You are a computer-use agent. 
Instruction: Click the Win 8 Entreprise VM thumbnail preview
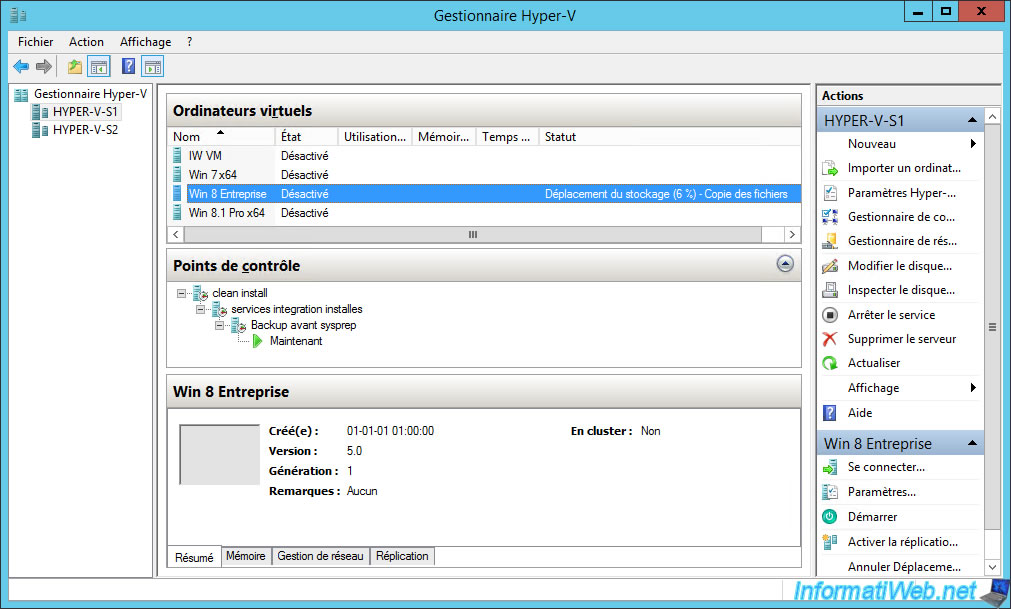point(219,454)
